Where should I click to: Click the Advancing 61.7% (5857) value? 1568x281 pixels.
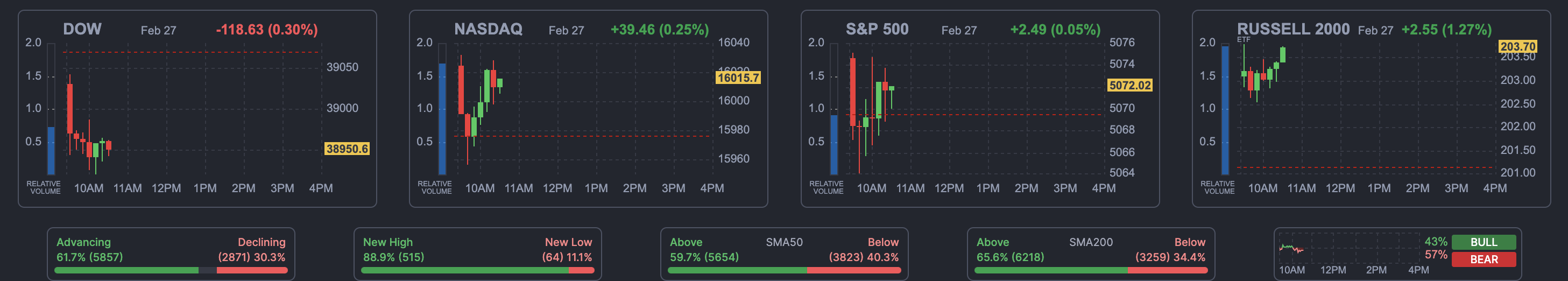click(89, 257)
